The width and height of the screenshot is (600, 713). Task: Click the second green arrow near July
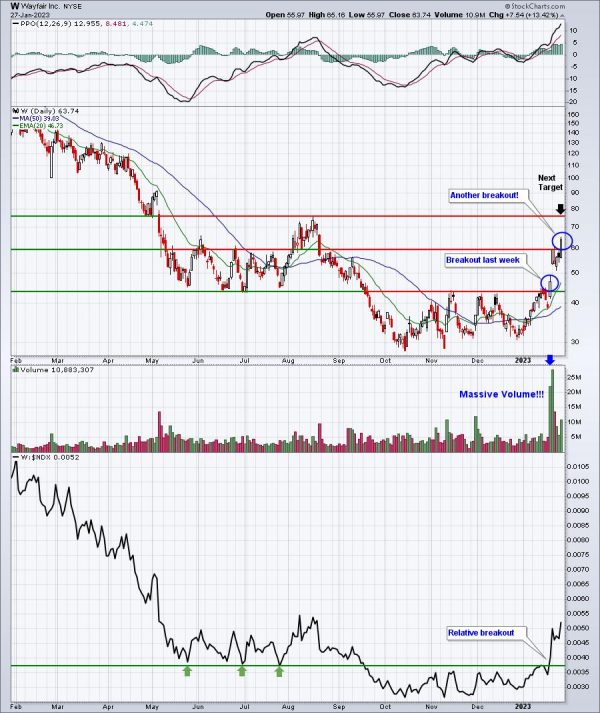tap(242, 671)
